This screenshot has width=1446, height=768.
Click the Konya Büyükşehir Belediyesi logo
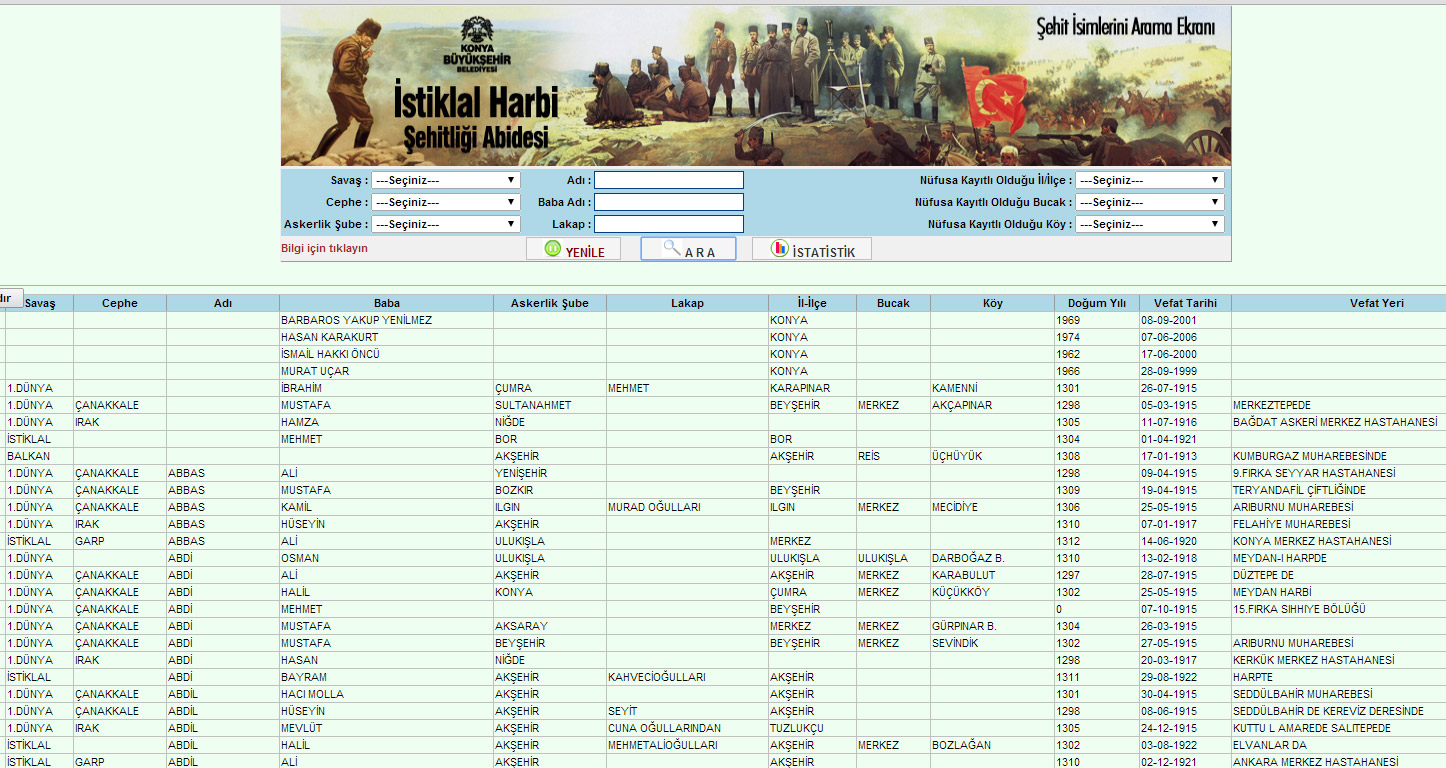(476, 46)
